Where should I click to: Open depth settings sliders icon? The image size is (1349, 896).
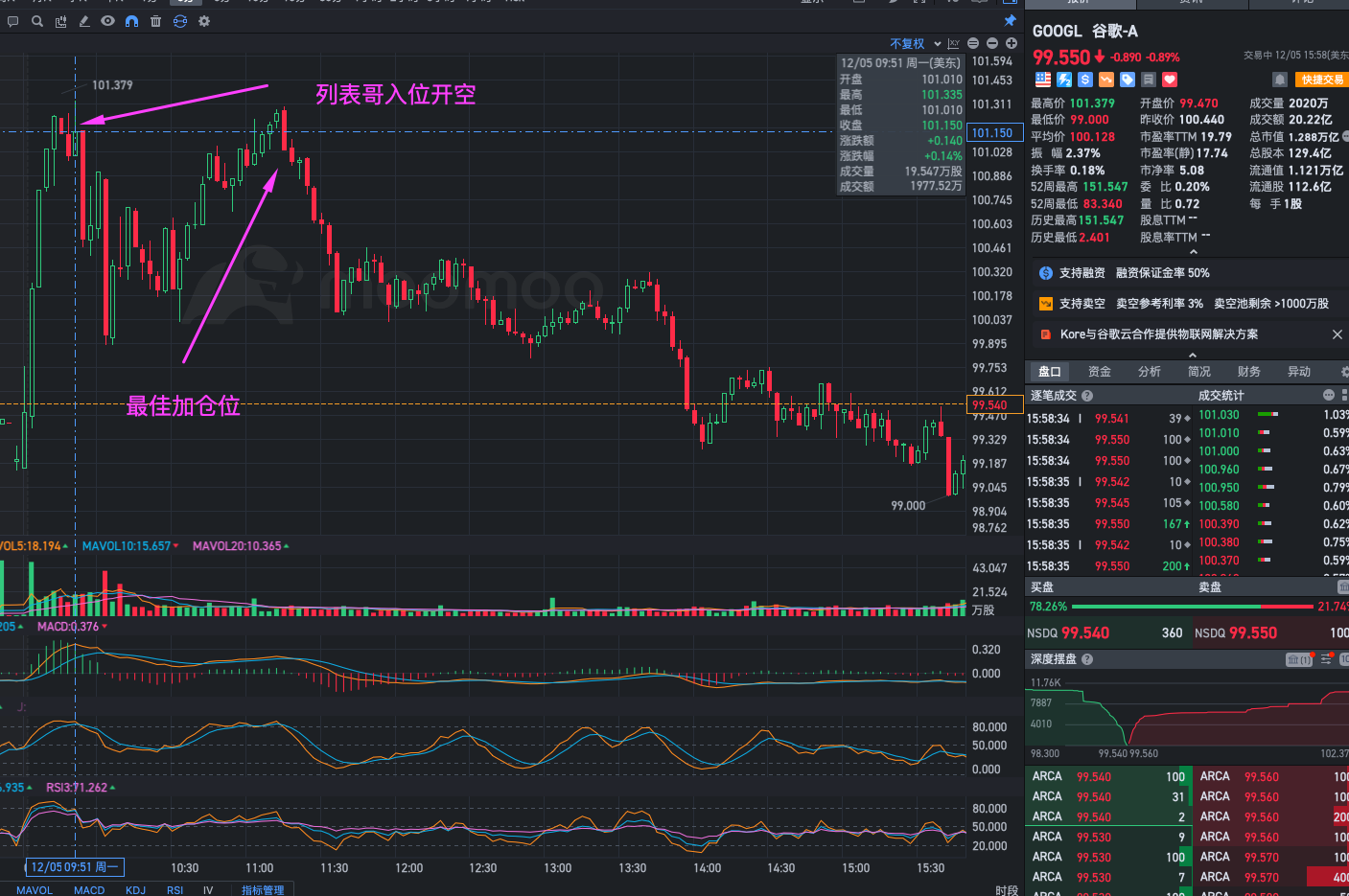click(x=1326, y=659)
